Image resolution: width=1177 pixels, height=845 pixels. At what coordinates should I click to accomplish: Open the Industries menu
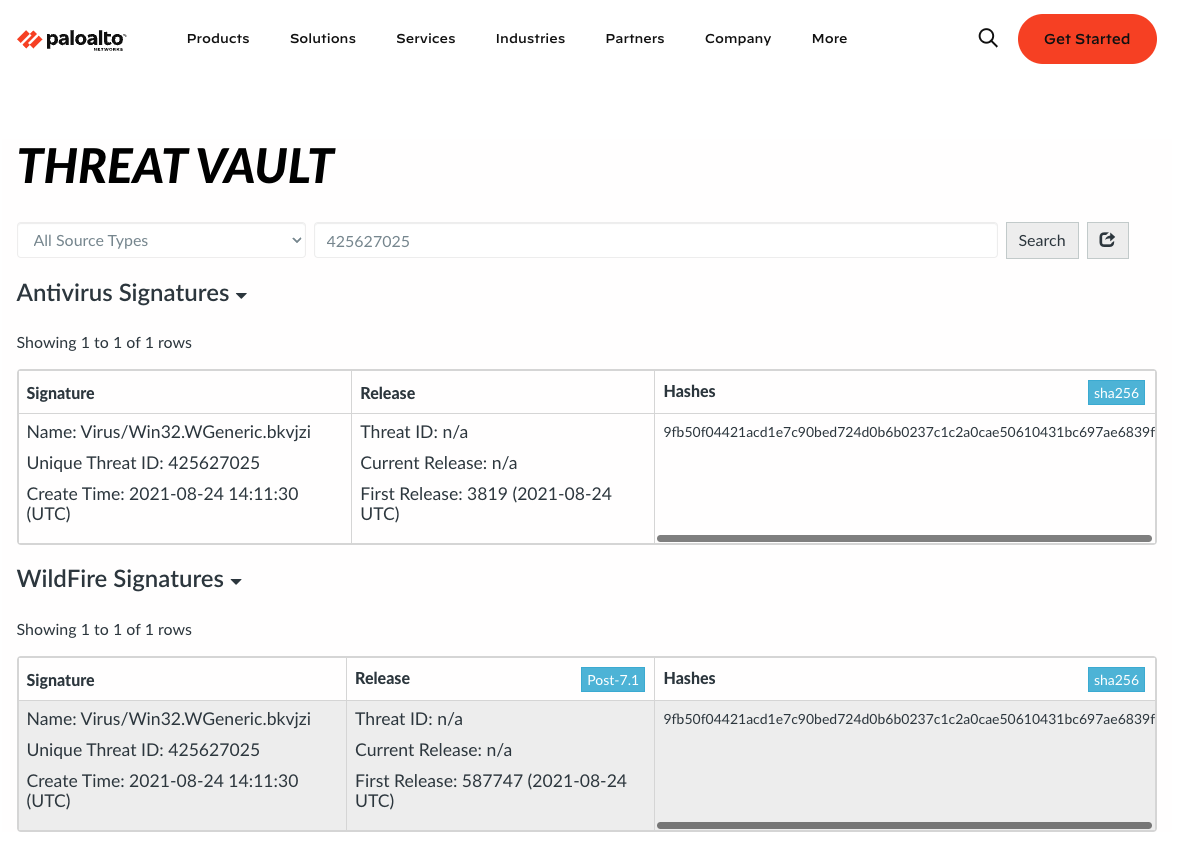pos(530,39)
